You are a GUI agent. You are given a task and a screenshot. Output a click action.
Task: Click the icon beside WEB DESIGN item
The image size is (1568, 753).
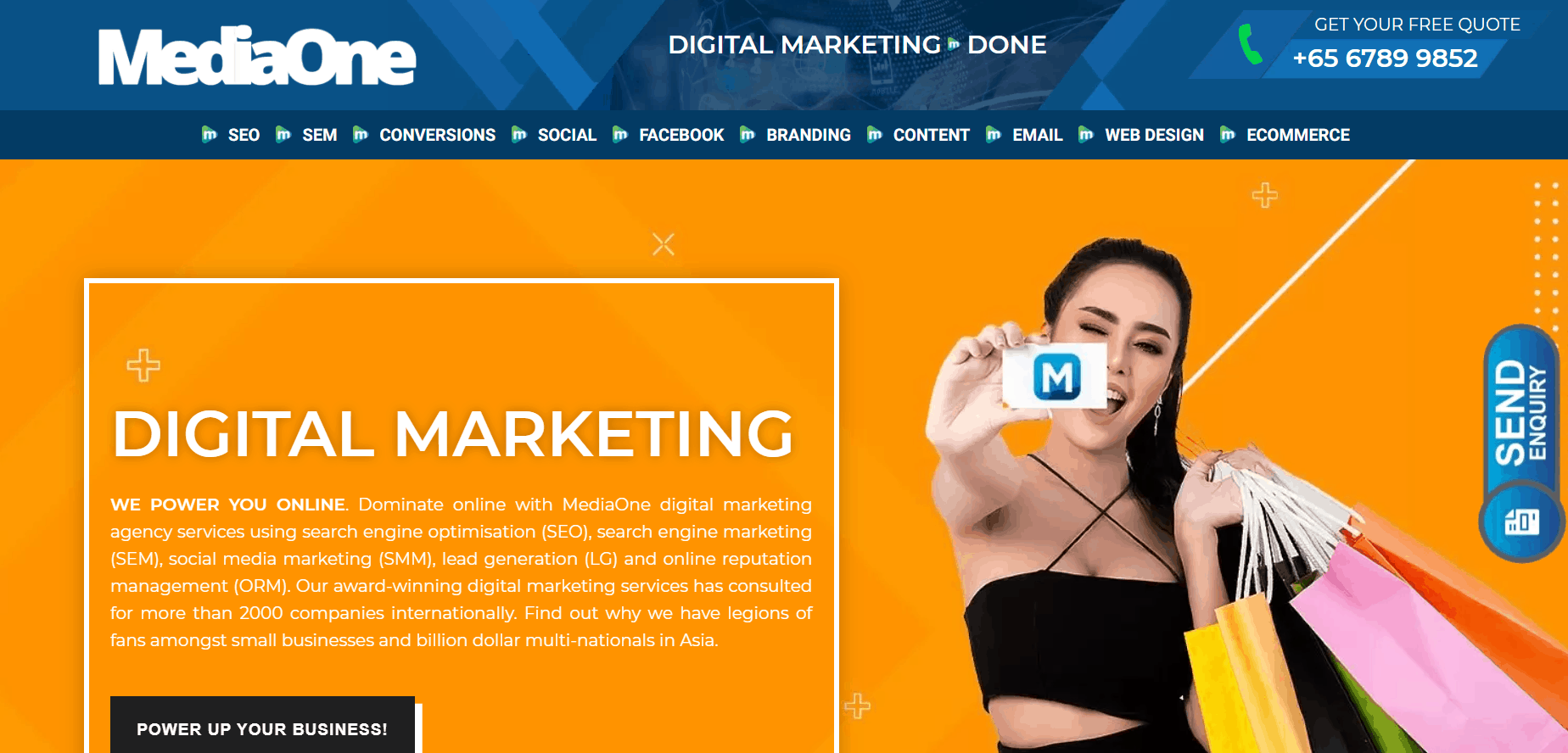(1086, 134)
